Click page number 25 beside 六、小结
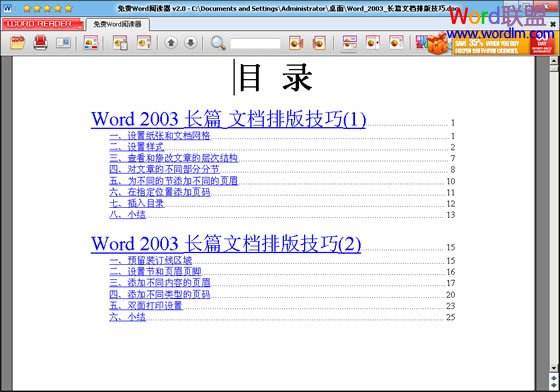560x392 pixels. [451, 317]
